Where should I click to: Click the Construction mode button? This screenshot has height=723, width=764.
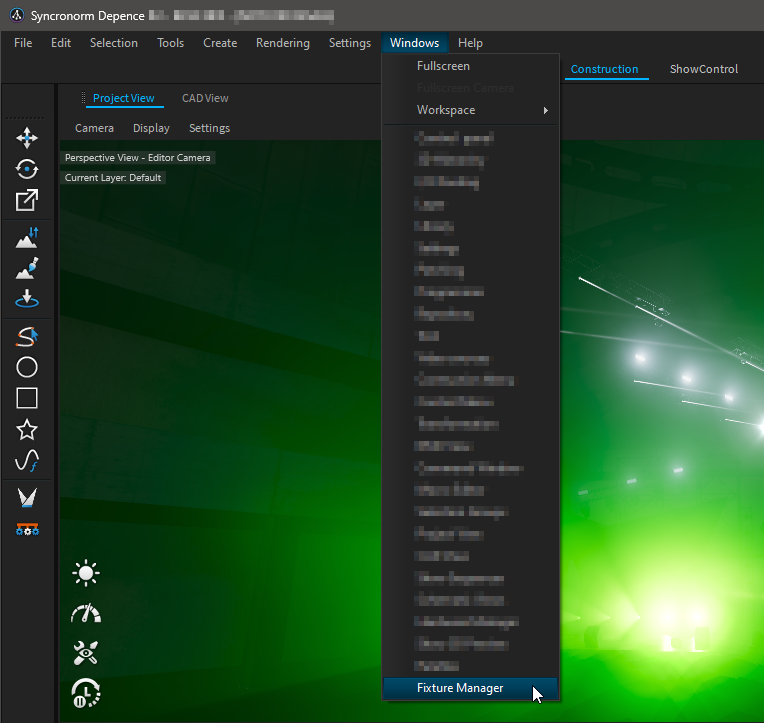(x=604, y=69)
